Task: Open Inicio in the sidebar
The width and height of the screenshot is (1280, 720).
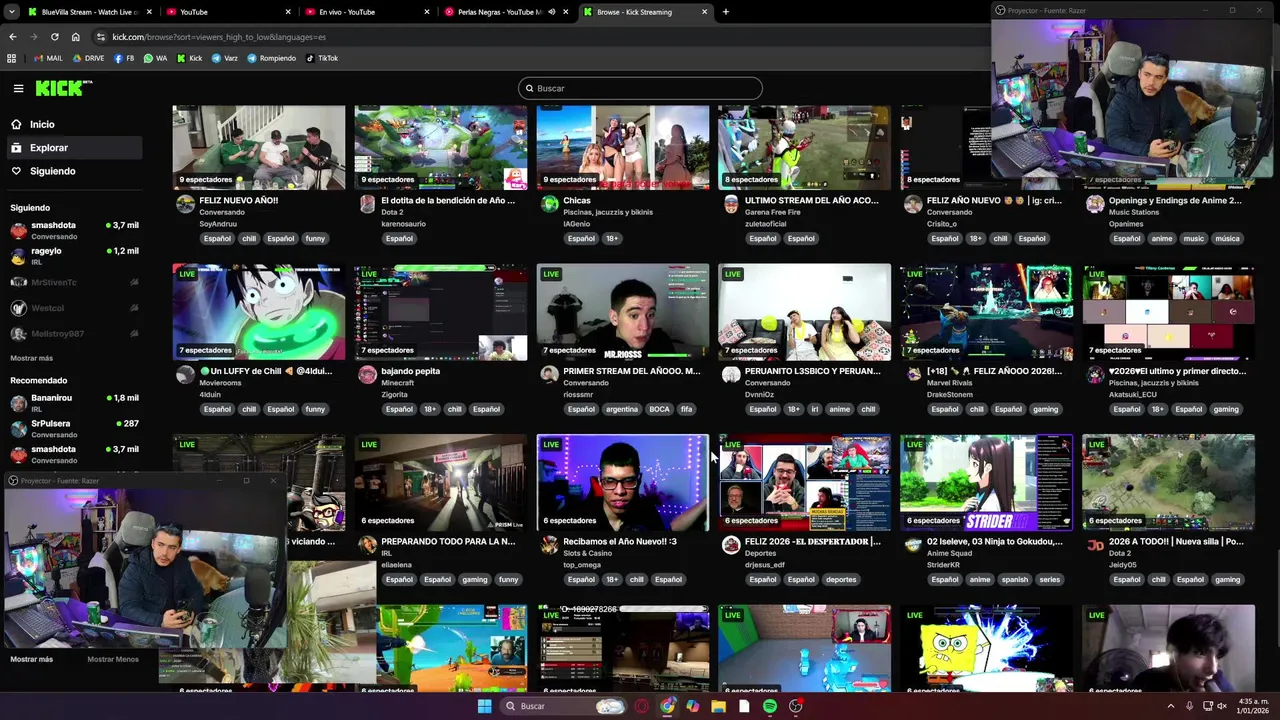Action: (x=42, y=124)
